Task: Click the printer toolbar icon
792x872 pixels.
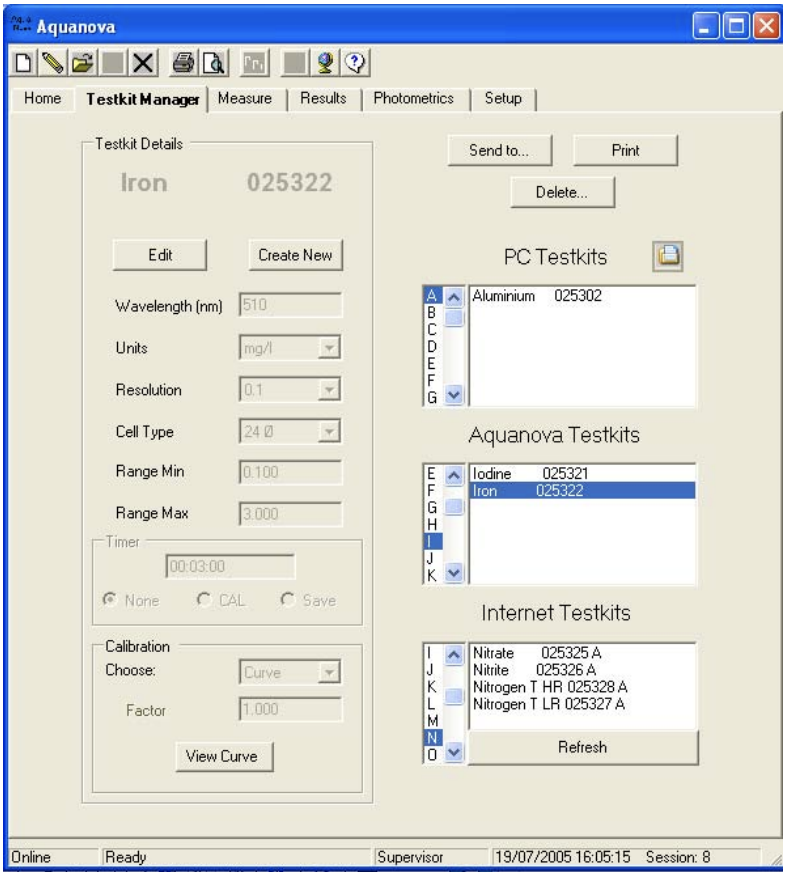Action: point(184,62)
